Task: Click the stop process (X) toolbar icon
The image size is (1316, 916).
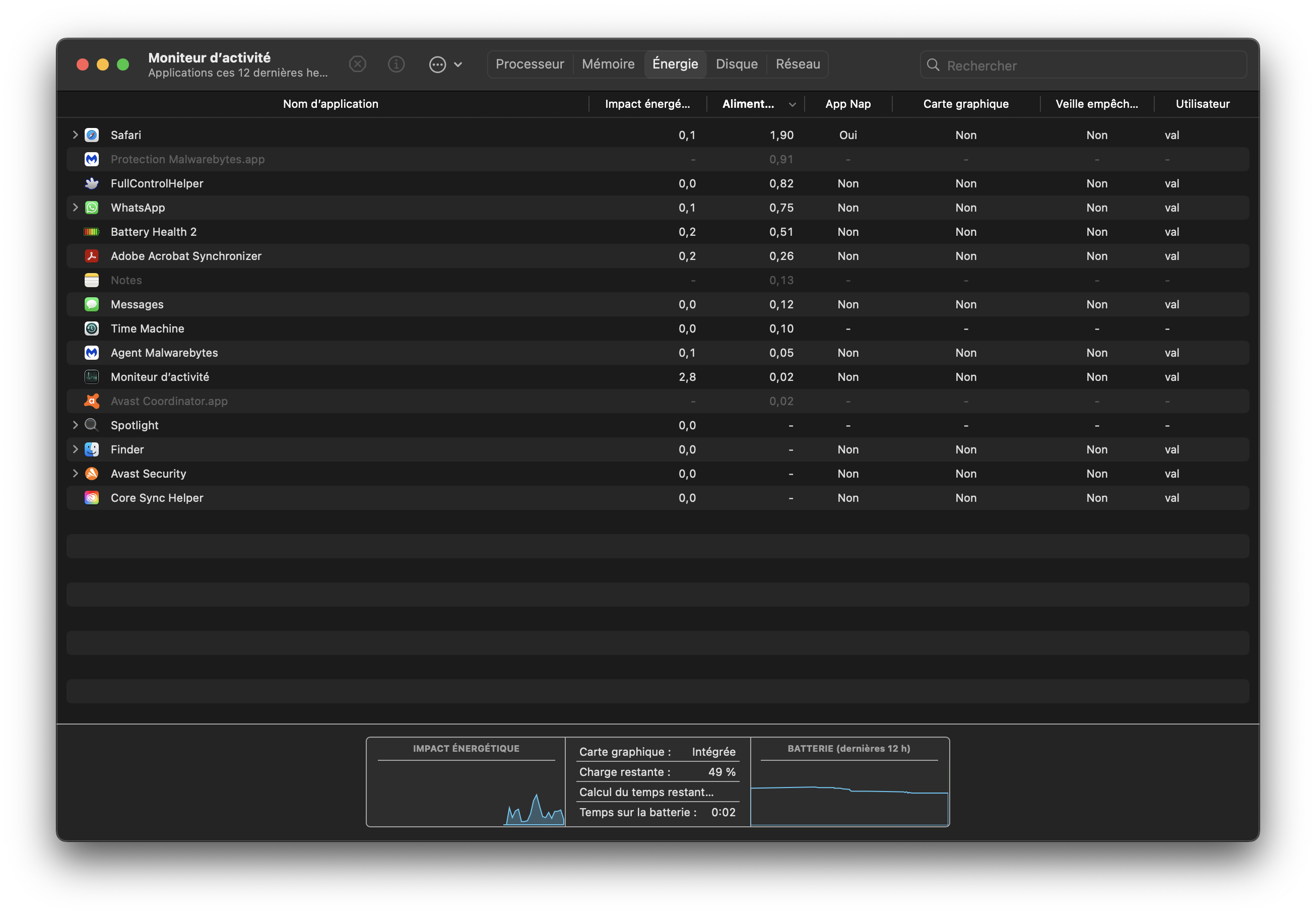Action: [358, 64]
